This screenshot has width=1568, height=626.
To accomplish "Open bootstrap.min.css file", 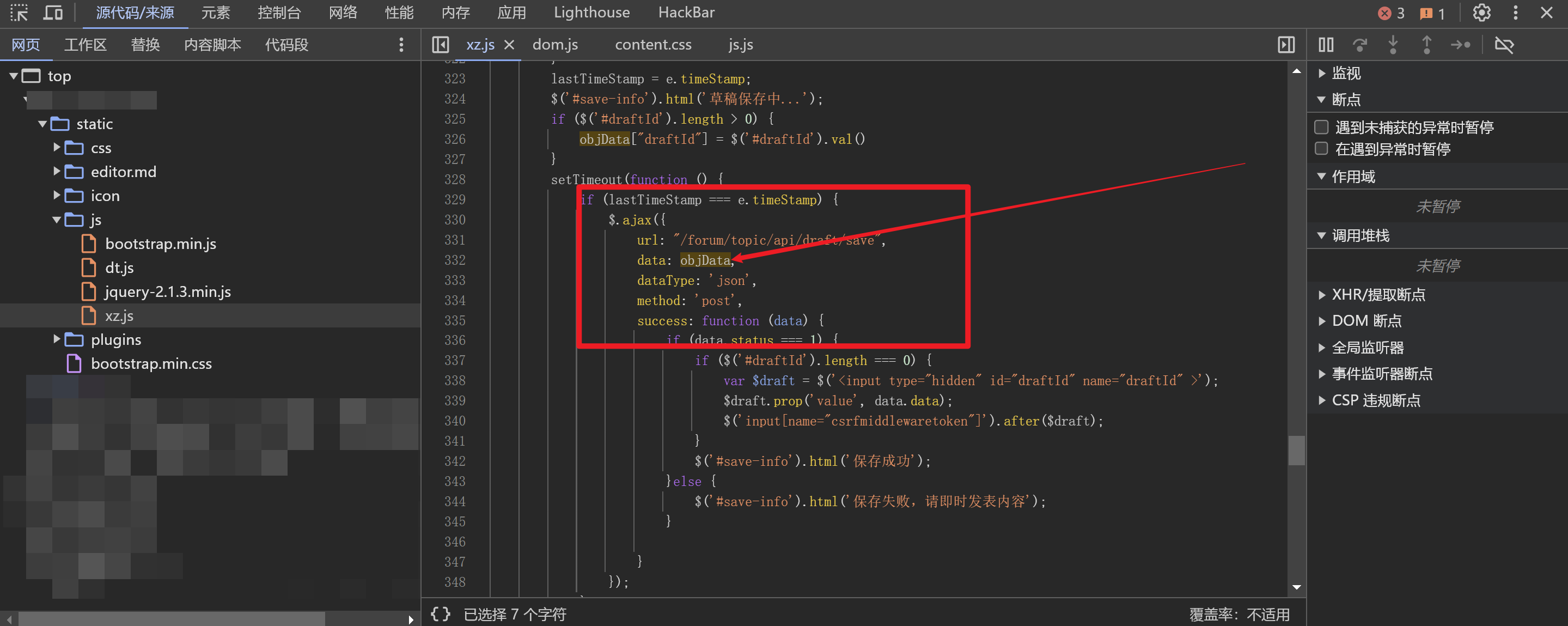I will (x=151, y=363).
